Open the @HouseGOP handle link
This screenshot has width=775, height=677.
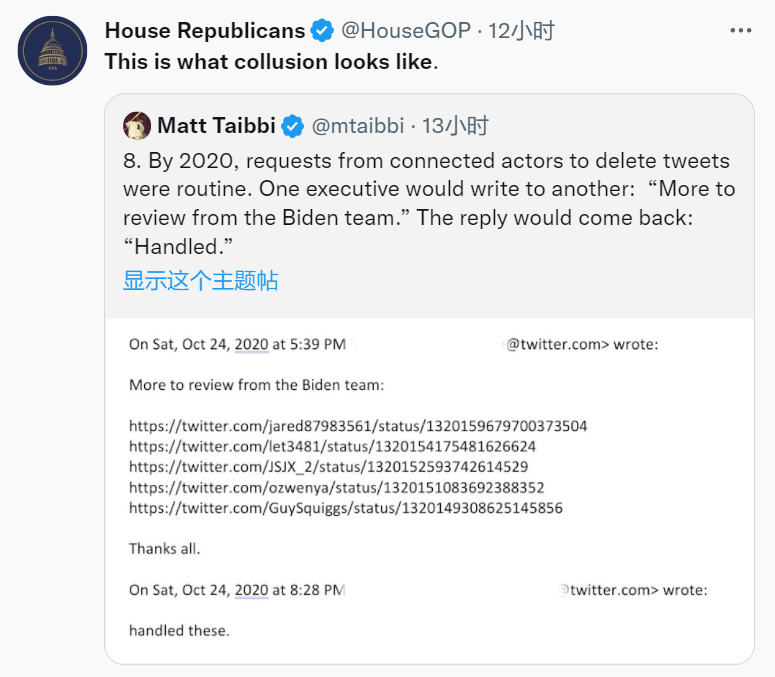405,31
